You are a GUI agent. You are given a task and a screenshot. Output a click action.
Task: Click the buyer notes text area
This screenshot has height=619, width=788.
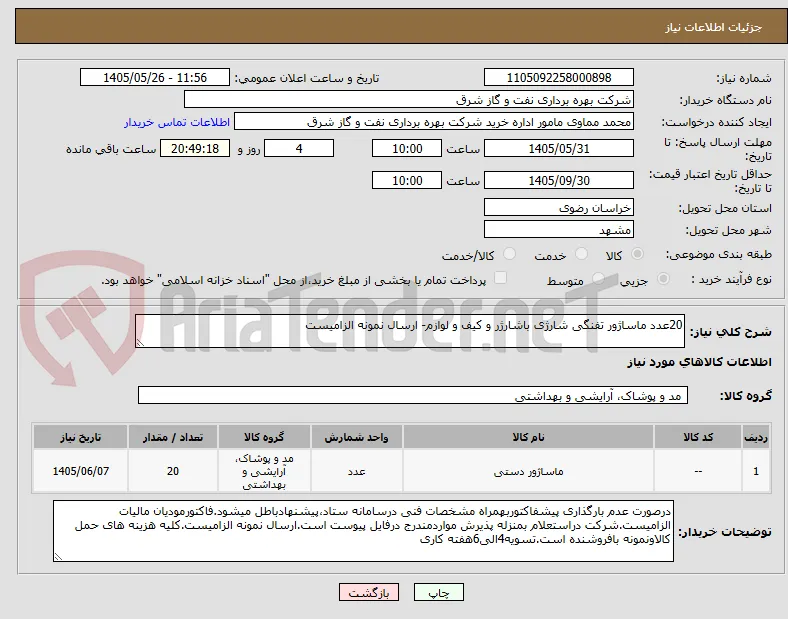click(363, 531)
